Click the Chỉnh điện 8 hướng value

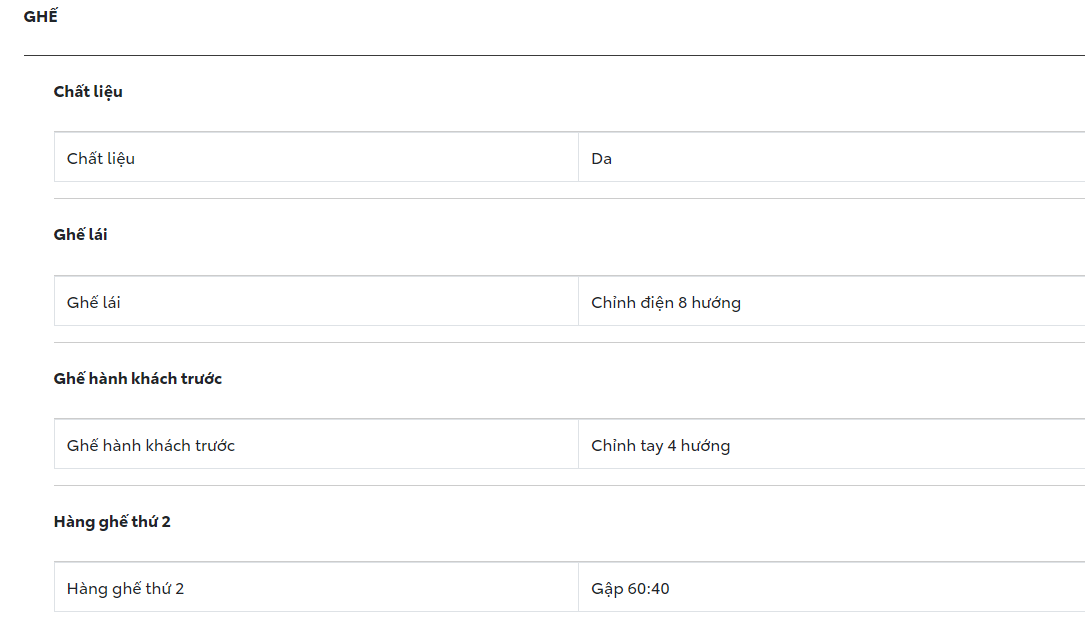click(666, 302)
